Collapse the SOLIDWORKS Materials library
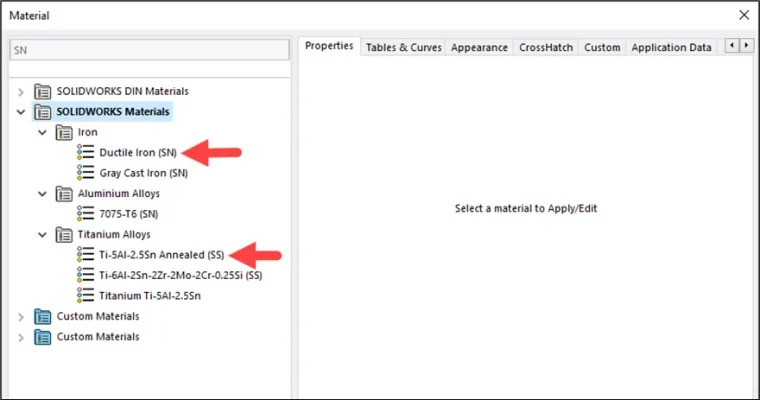Viewport: 760px width, 400px height. pos(21,112)
